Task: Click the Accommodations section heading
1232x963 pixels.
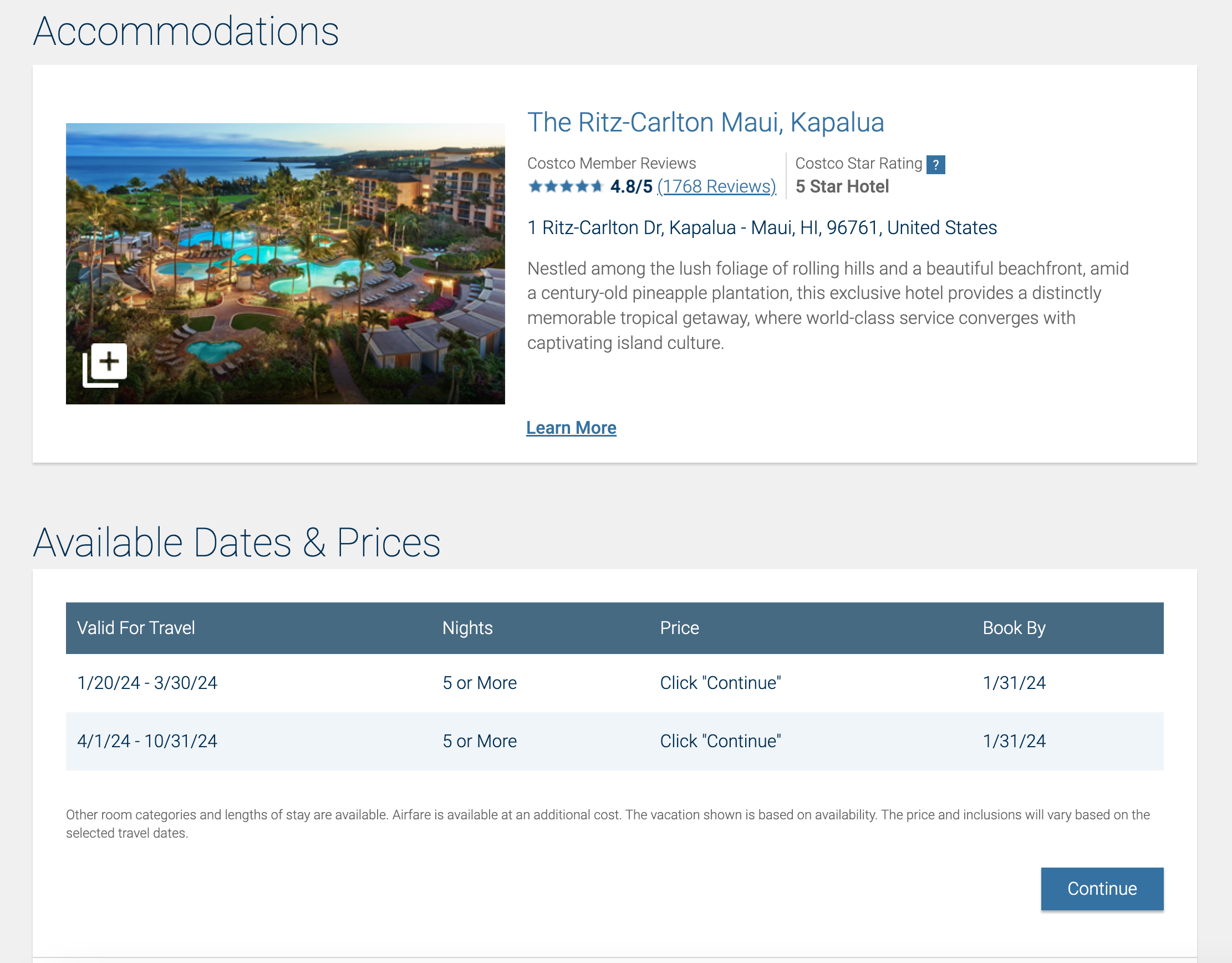Action: point(186,32)
